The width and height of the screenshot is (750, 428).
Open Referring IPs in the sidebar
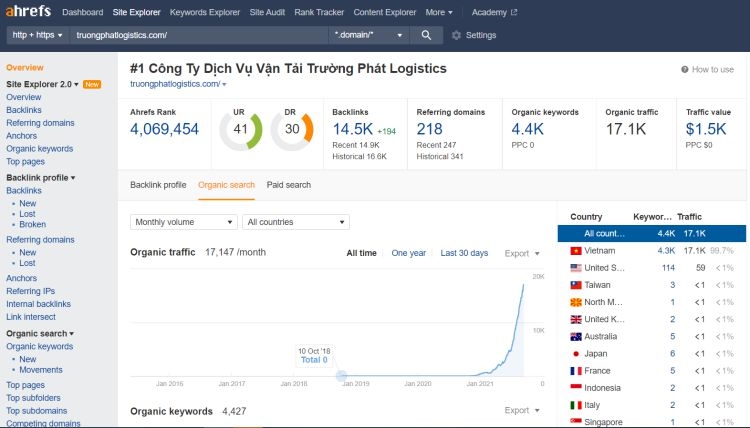coord(31,291)
